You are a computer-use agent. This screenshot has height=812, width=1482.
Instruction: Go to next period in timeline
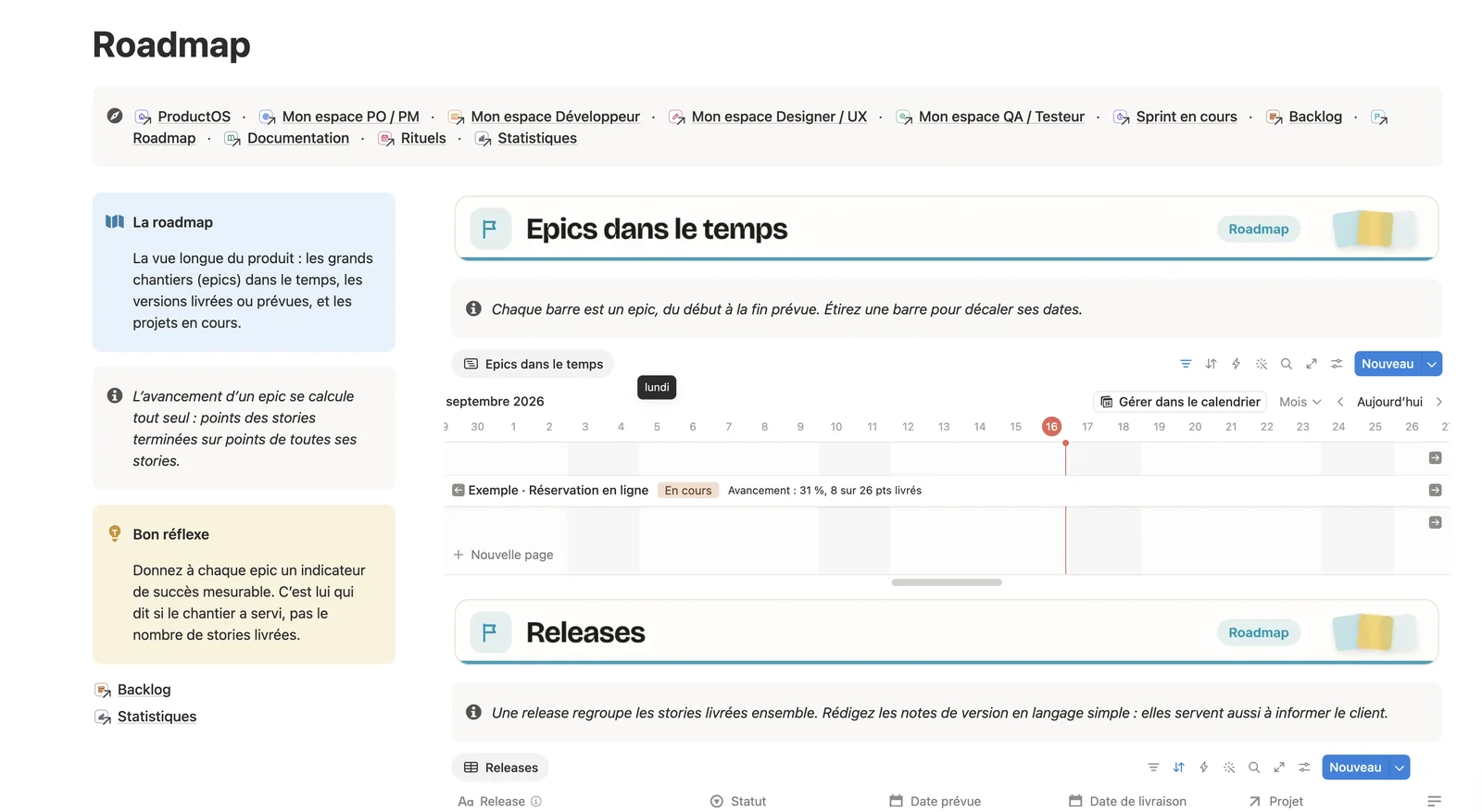[x=1438, y=402]
